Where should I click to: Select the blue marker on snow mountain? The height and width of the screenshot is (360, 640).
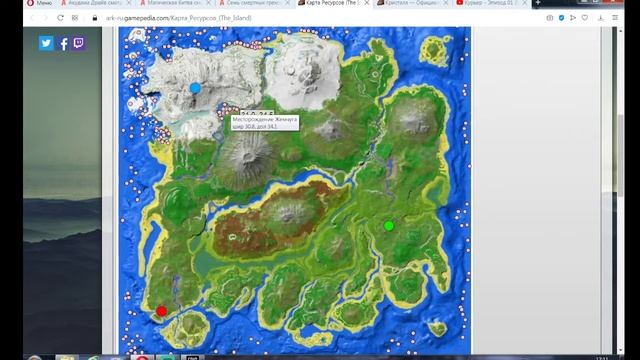(x=195, y=88)
